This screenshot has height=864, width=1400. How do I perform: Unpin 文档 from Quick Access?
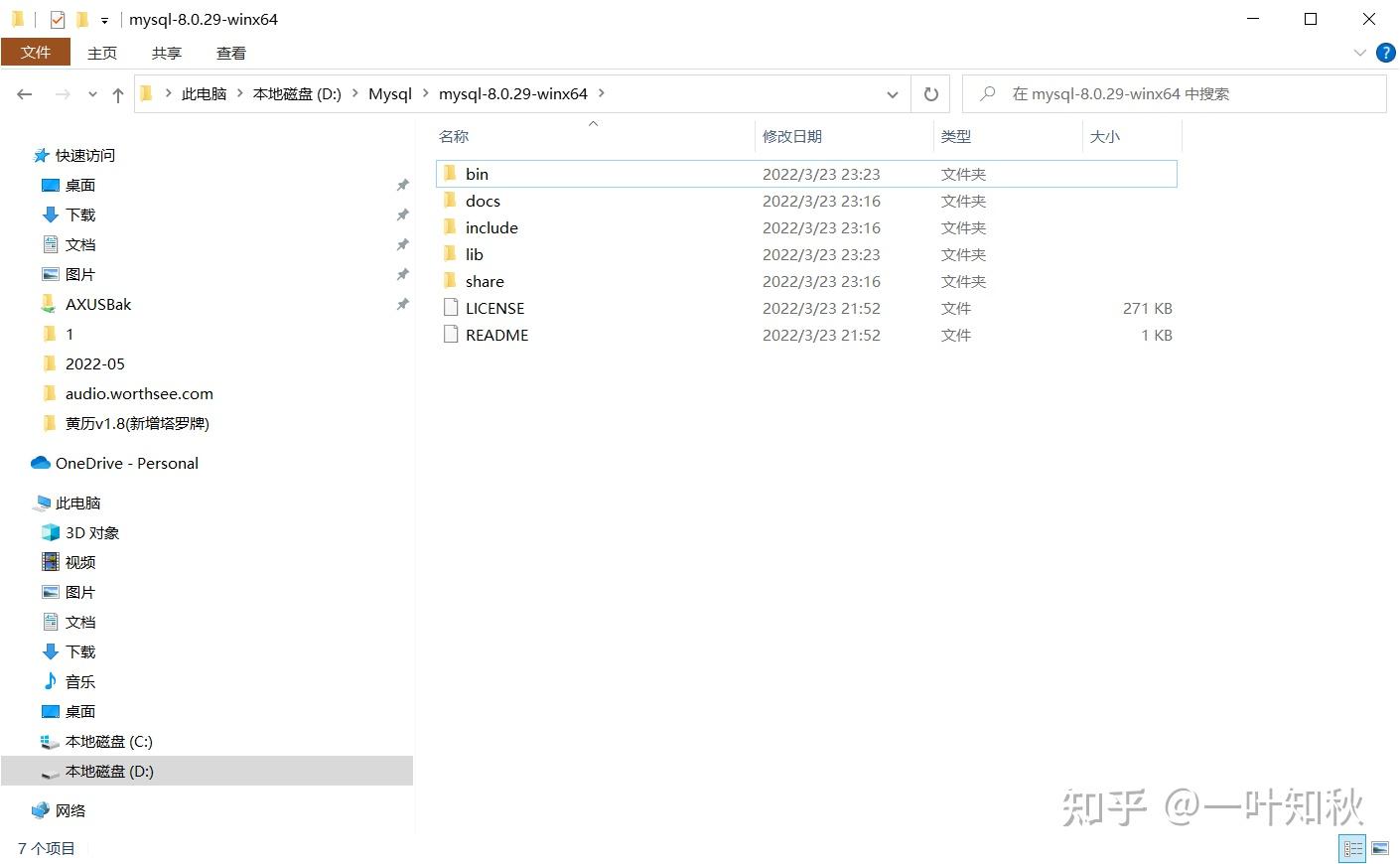pos(402,244)
